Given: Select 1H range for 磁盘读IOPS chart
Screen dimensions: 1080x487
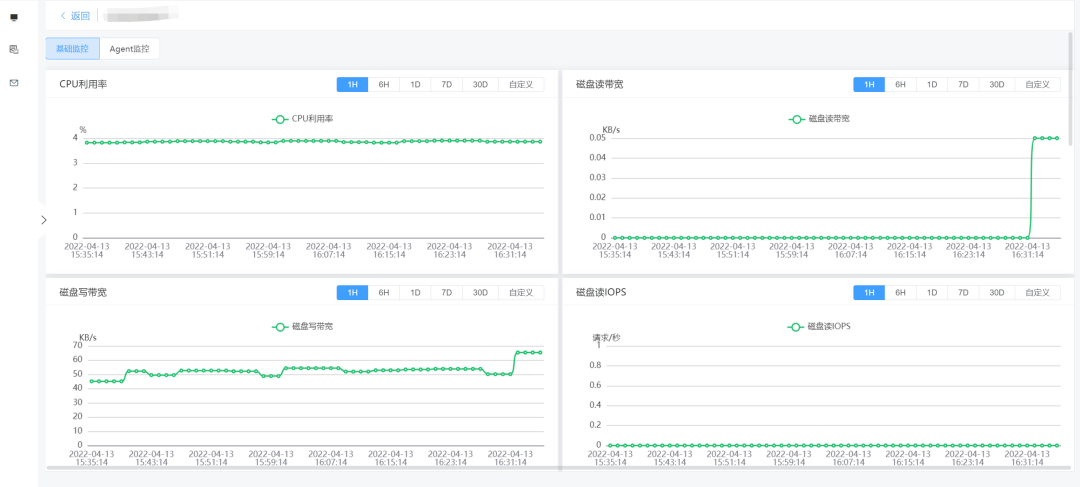Looking at the screenshot, I should point(869,292).
